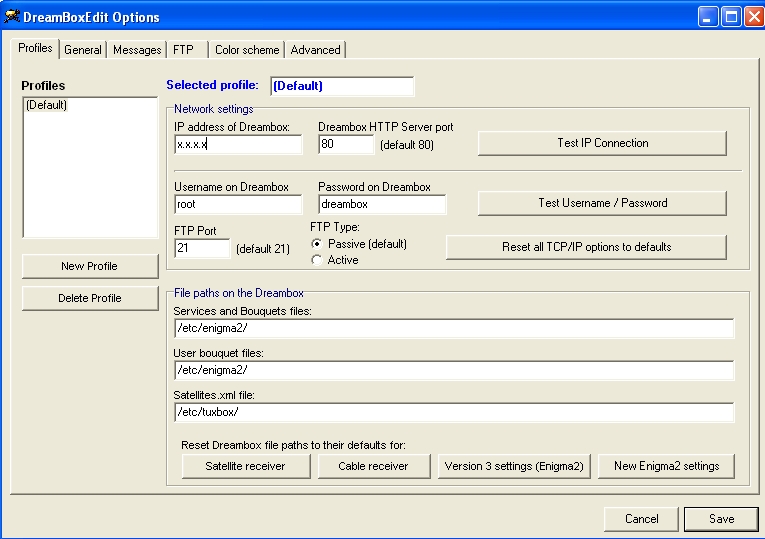
Task: Click the HTTP Server port field
Action: pyautogui.click(x=346, y=144)
